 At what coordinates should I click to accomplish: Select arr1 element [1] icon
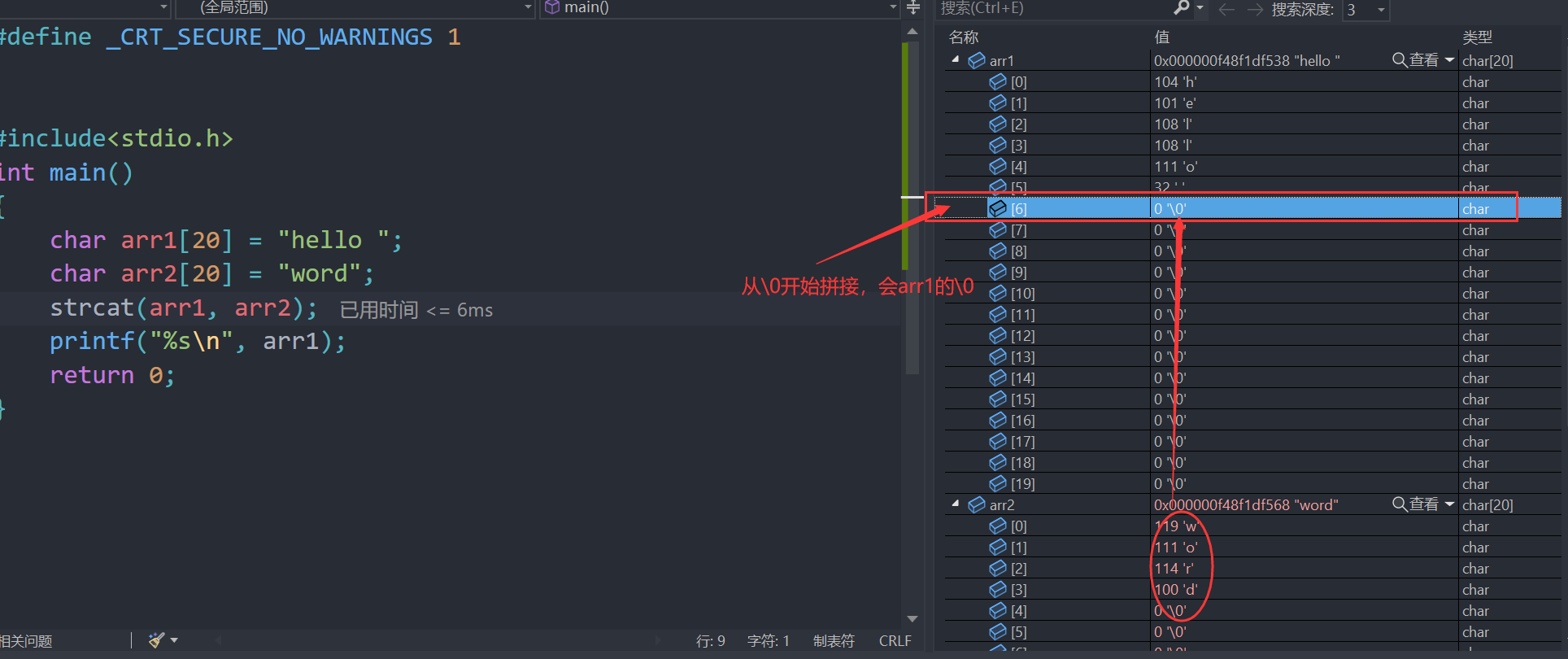(x=998, y=103)
